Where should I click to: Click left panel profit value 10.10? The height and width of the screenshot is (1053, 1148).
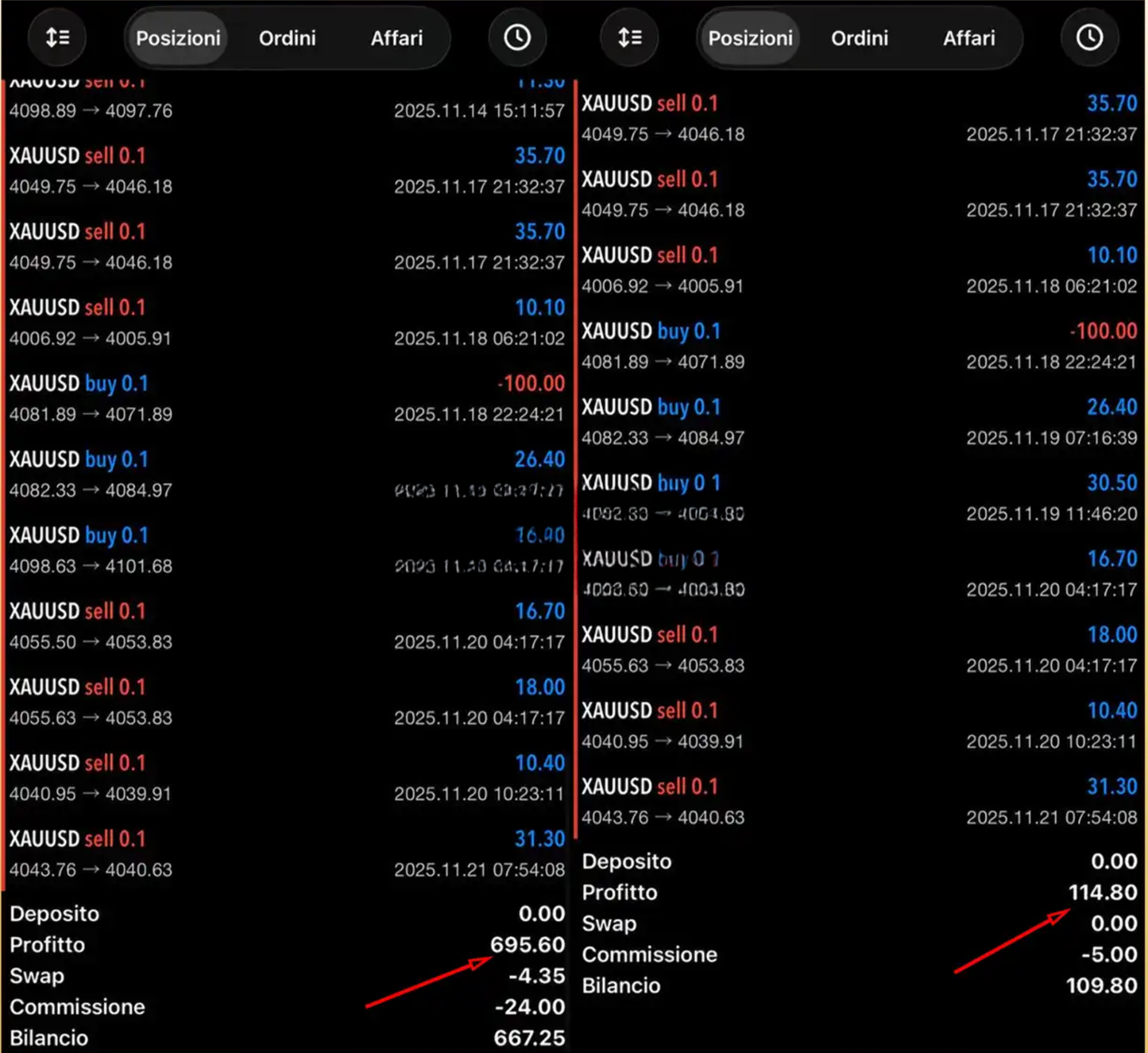[x=539, y=308]
